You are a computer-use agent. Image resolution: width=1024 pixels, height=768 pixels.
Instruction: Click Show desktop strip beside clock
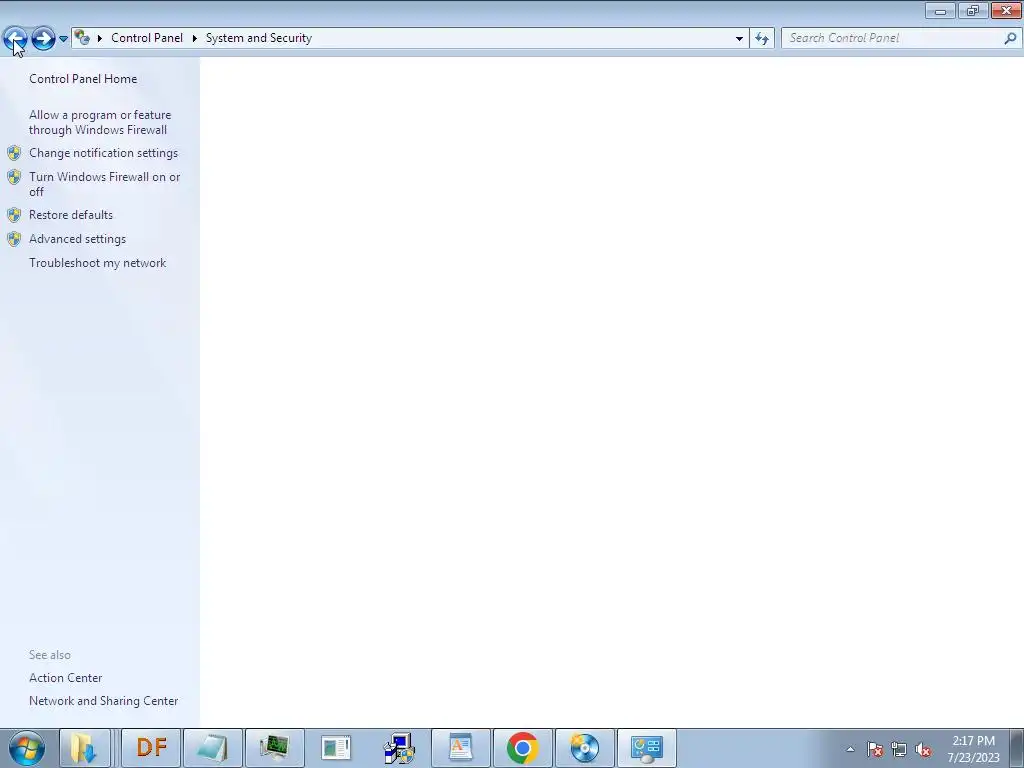[1017, 748]
